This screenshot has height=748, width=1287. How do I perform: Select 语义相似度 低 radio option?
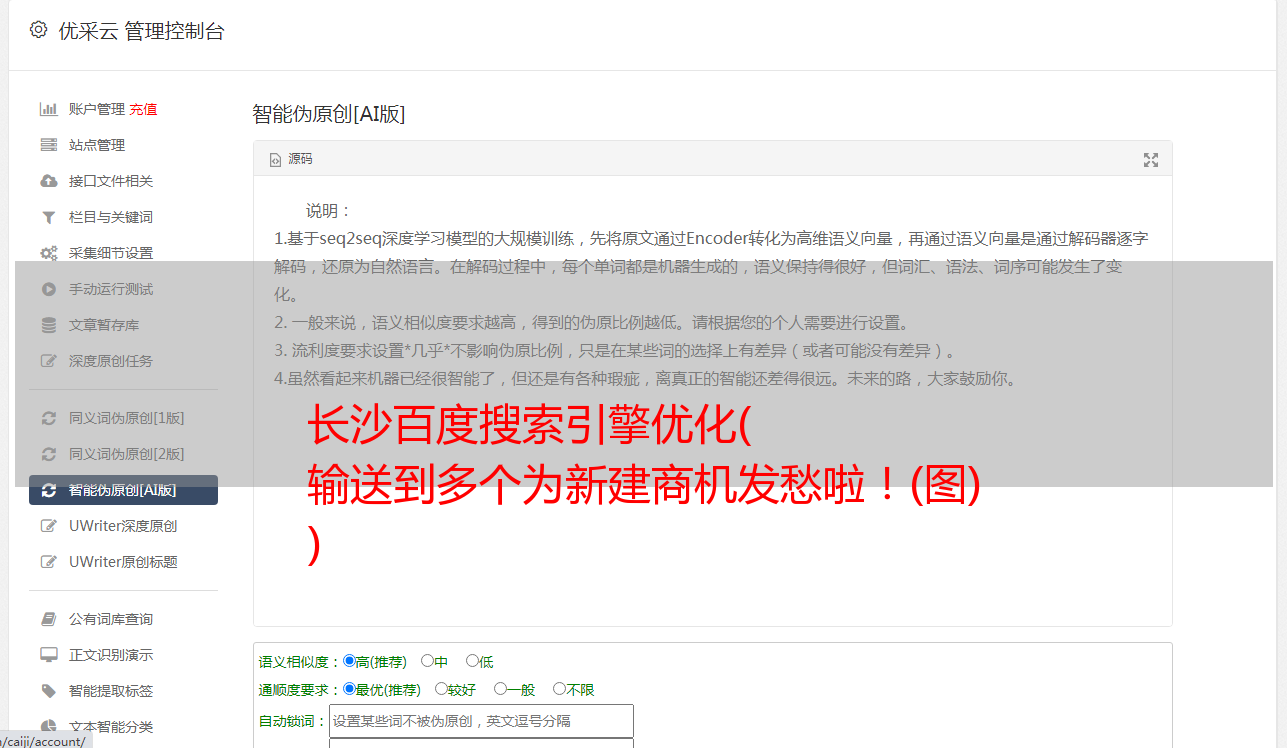pyautogui.click(x=472, y=661)
